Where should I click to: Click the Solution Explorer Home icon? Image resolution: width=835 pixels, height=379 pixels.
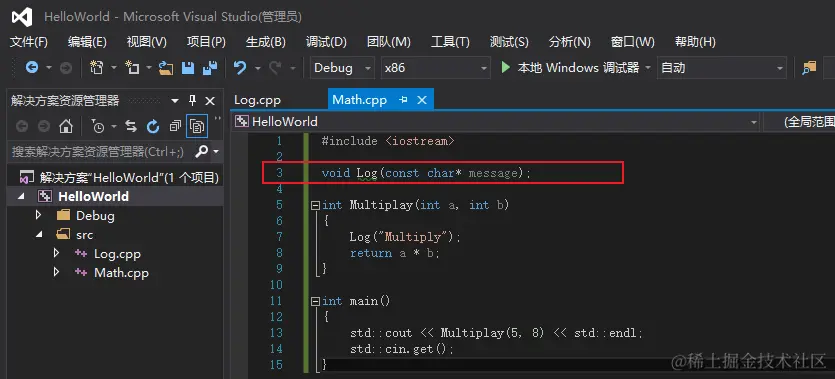[66, 126]
